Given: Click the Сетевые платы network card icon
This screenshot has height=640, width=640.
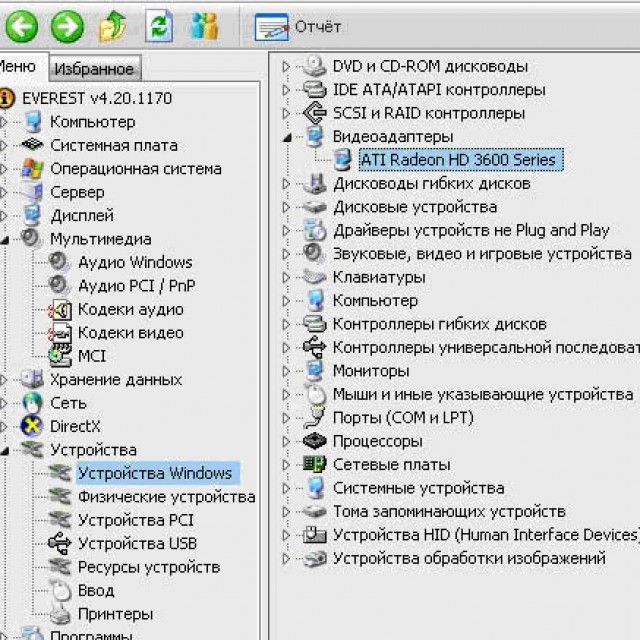Looking at the screenshot, I should [x=315, y=465].
